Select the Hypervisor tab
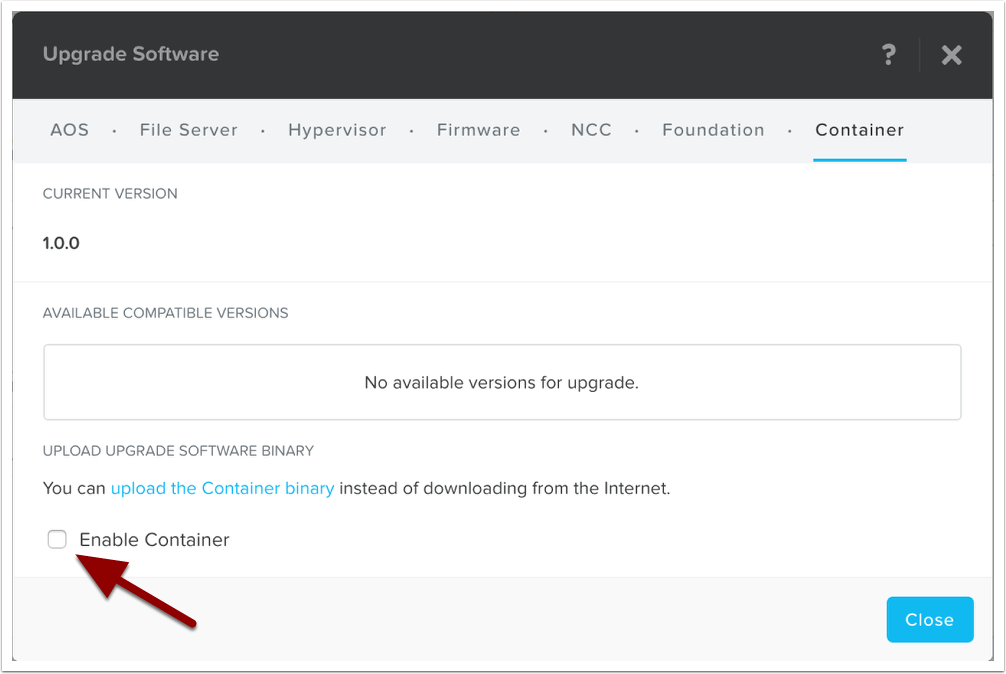 click(x=337, y=130)
